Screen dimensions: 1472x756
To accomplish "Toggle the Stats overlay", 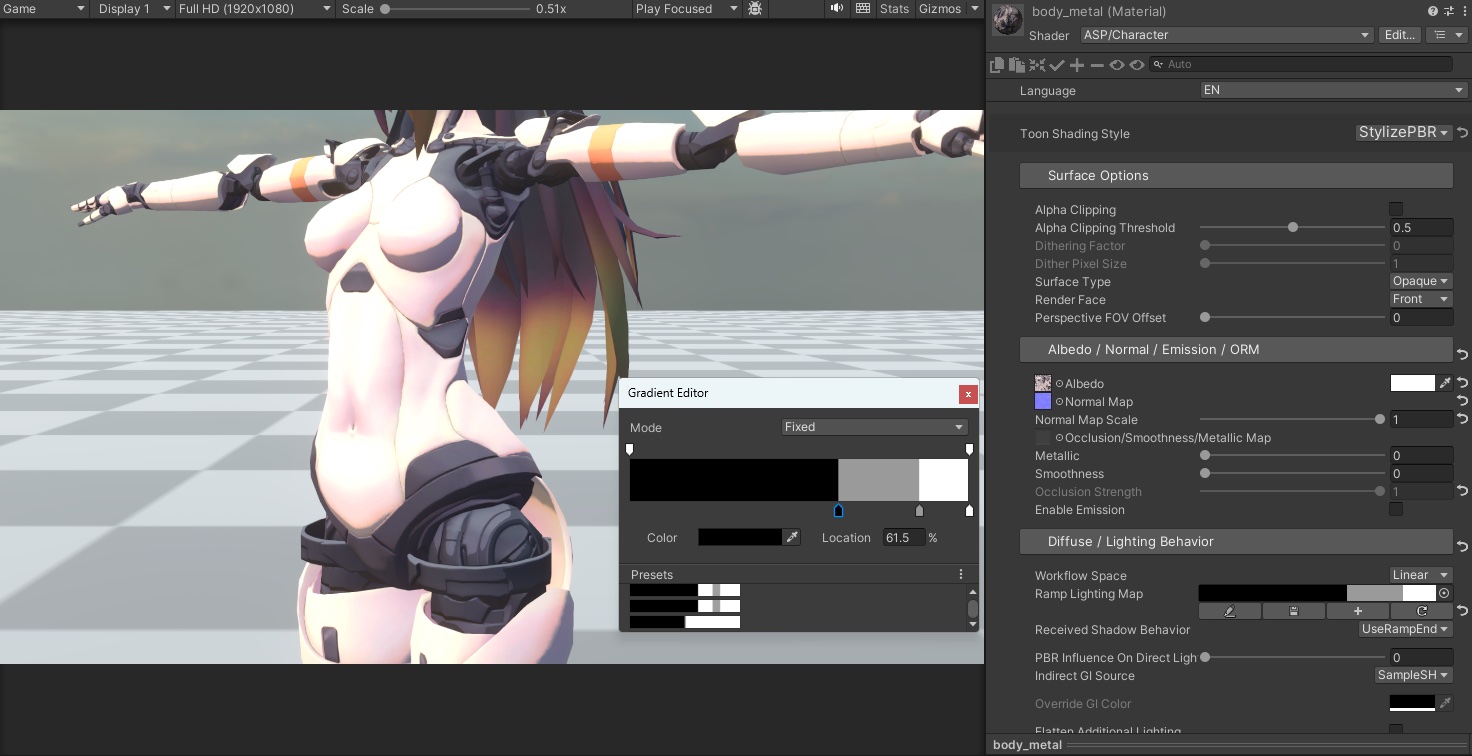I will tap(894, 9).
